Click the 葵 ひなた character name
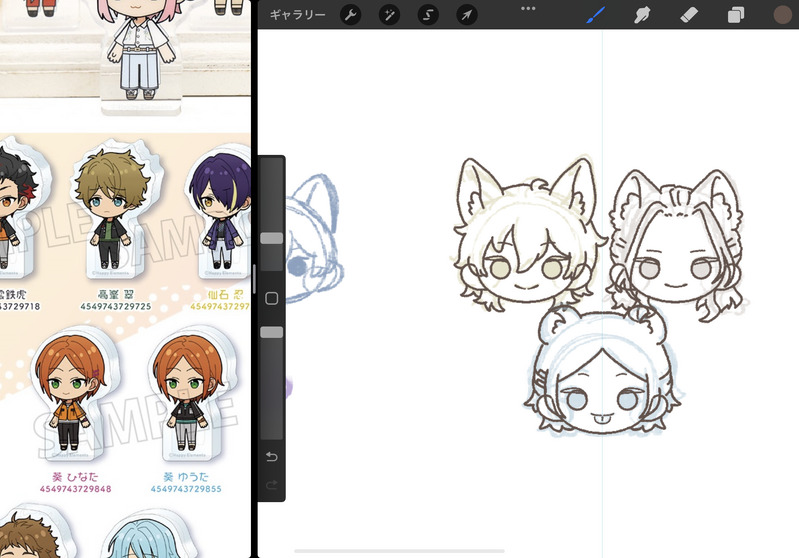The width and height of the screenshot is (799, 558). tap(75, 477)
